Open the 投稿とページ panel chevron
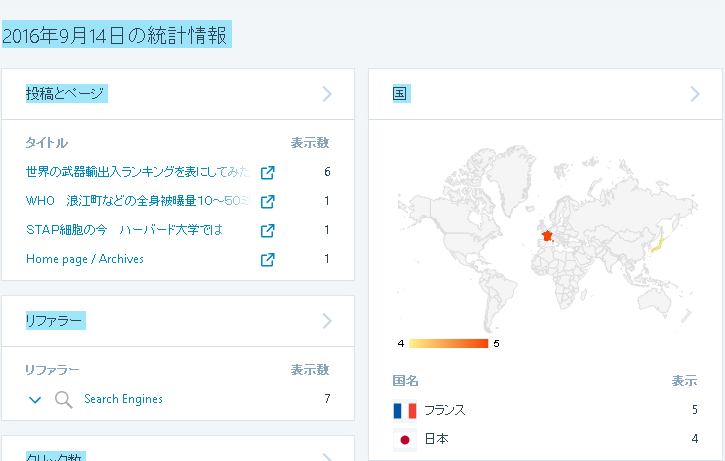The width and height of the screenshot is (725, 461). [327, 94]
